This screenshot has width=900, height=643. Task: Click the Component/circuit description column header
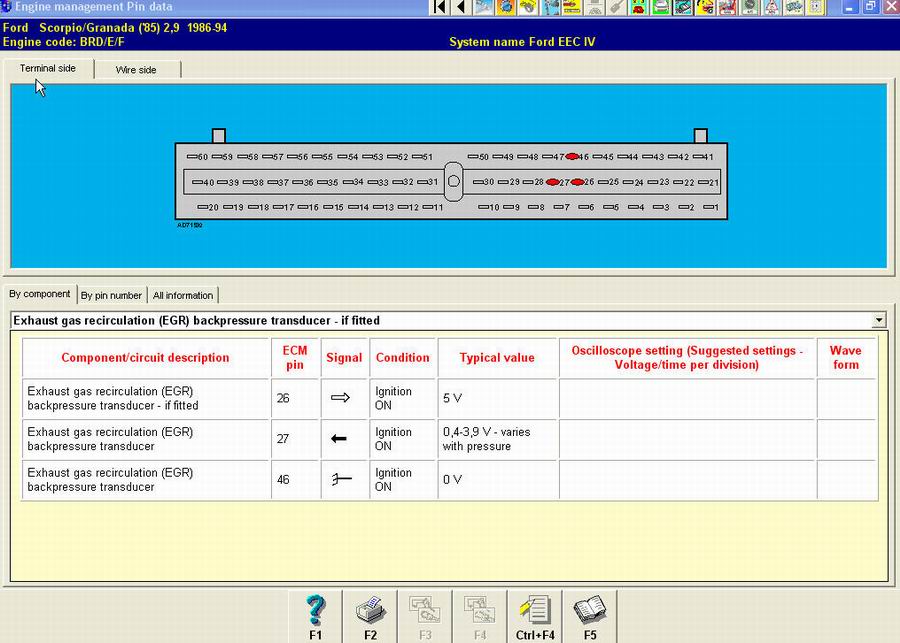coord(145,358)
